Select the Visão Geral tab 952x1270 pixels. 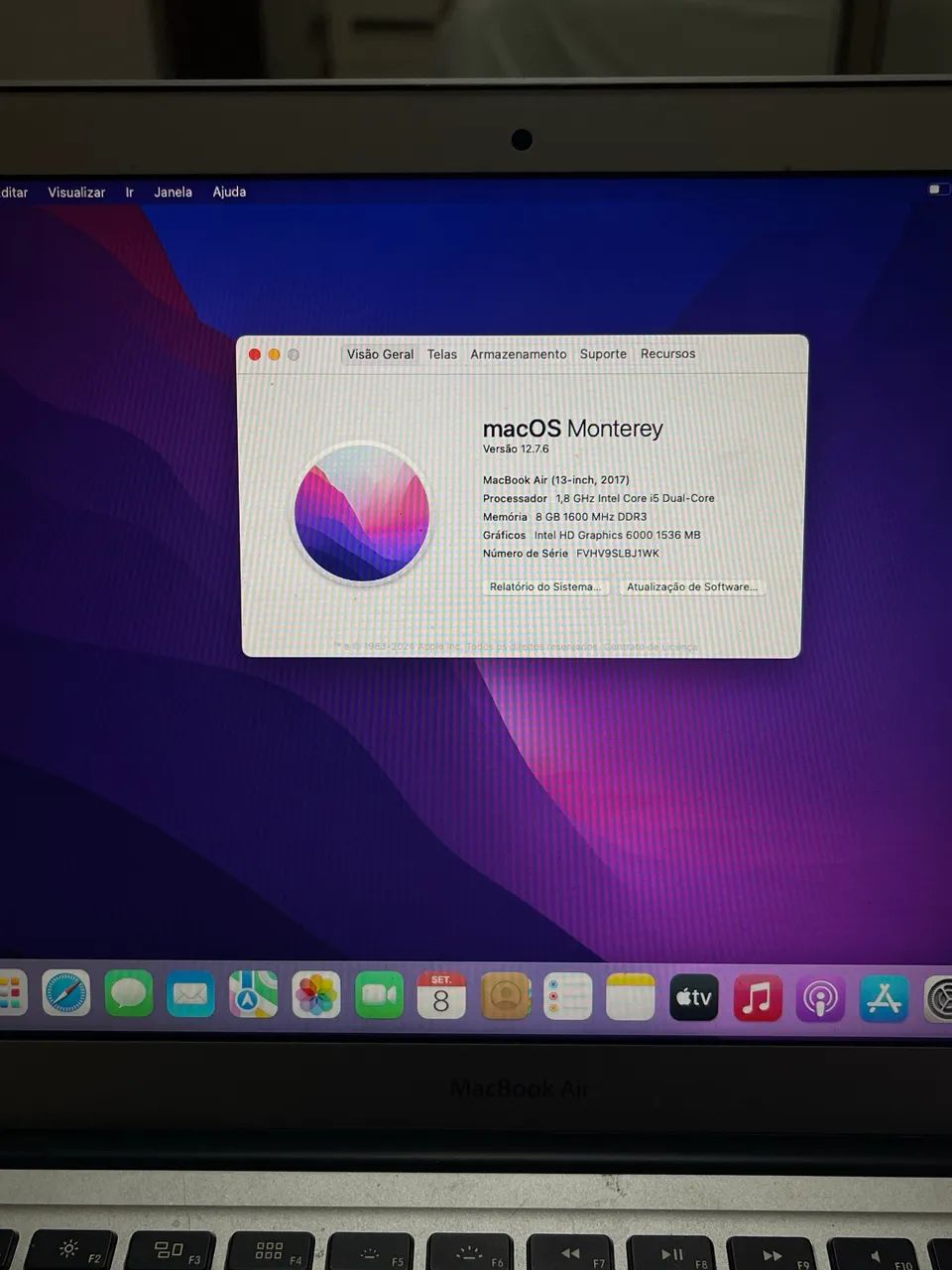(380, 354)
